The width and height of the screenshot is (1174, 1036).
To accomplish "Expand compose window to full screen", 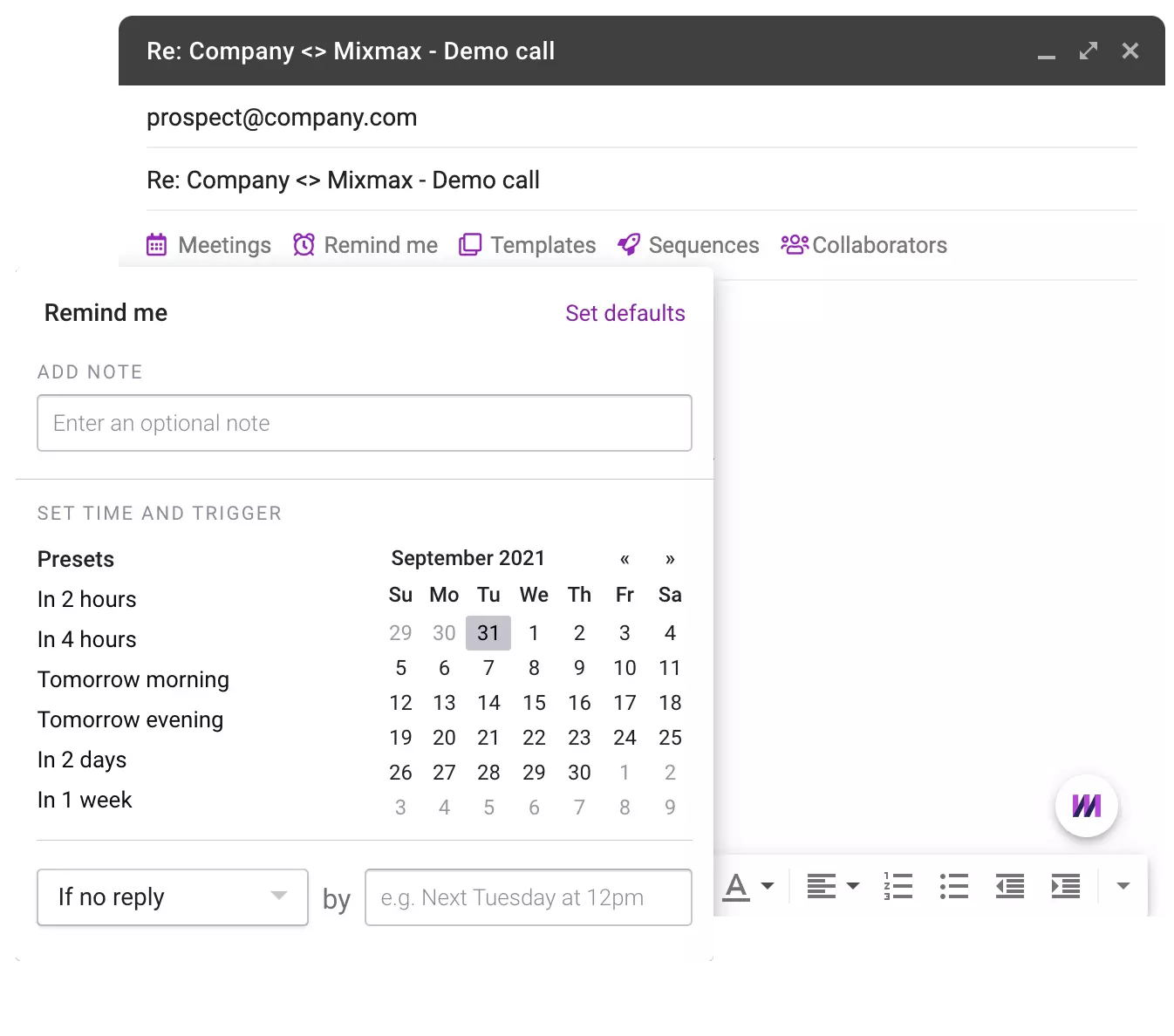I will (x=1089, y=51).
